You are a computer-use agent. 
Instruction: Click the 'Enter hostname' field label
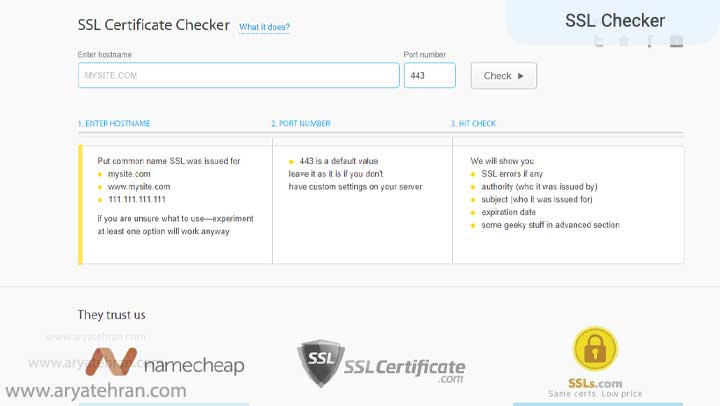point(105,55)
